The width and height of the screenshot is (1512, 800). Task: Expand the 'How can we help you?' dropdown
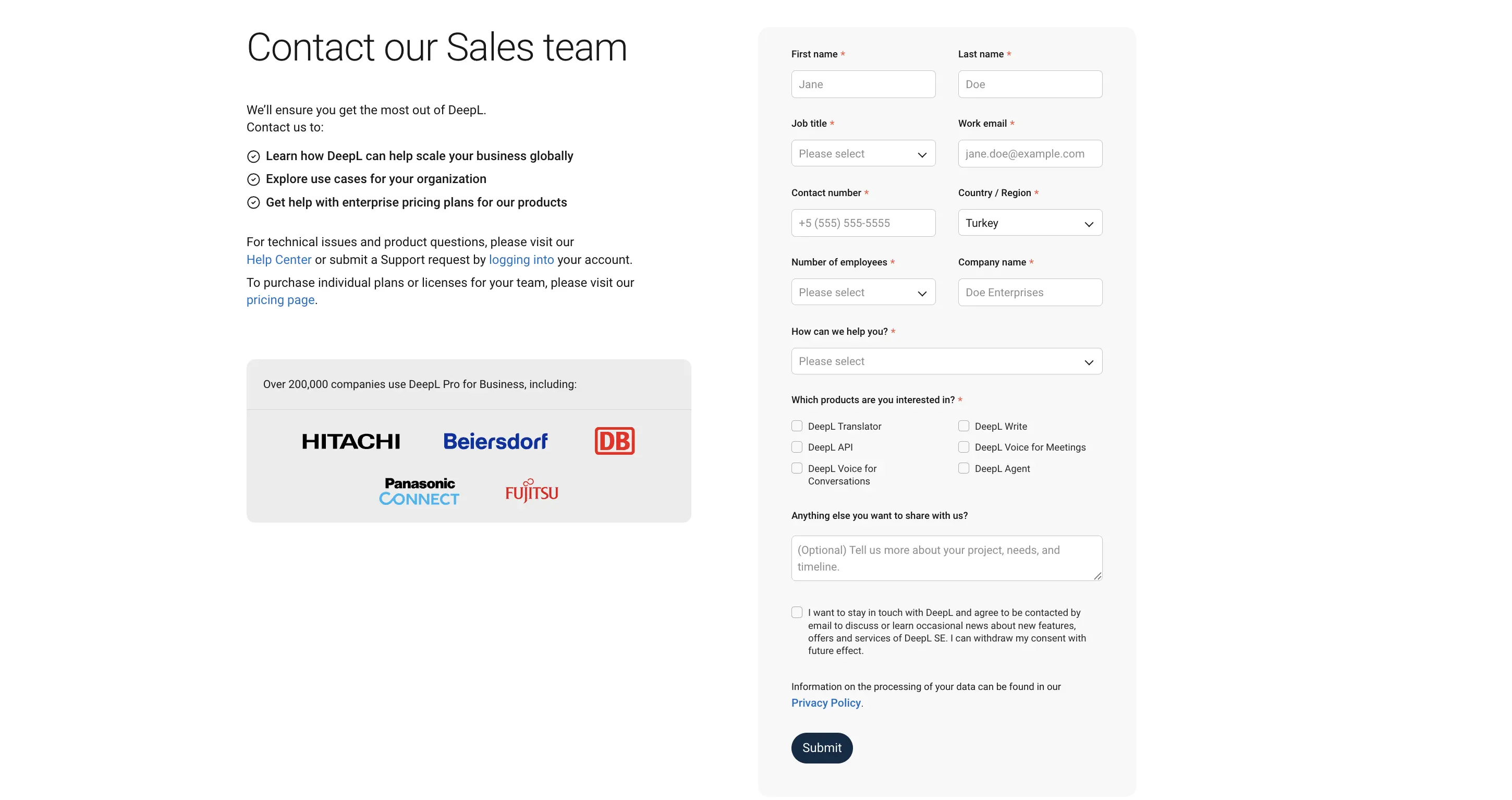pyautogui.click(x=946, y=361)
